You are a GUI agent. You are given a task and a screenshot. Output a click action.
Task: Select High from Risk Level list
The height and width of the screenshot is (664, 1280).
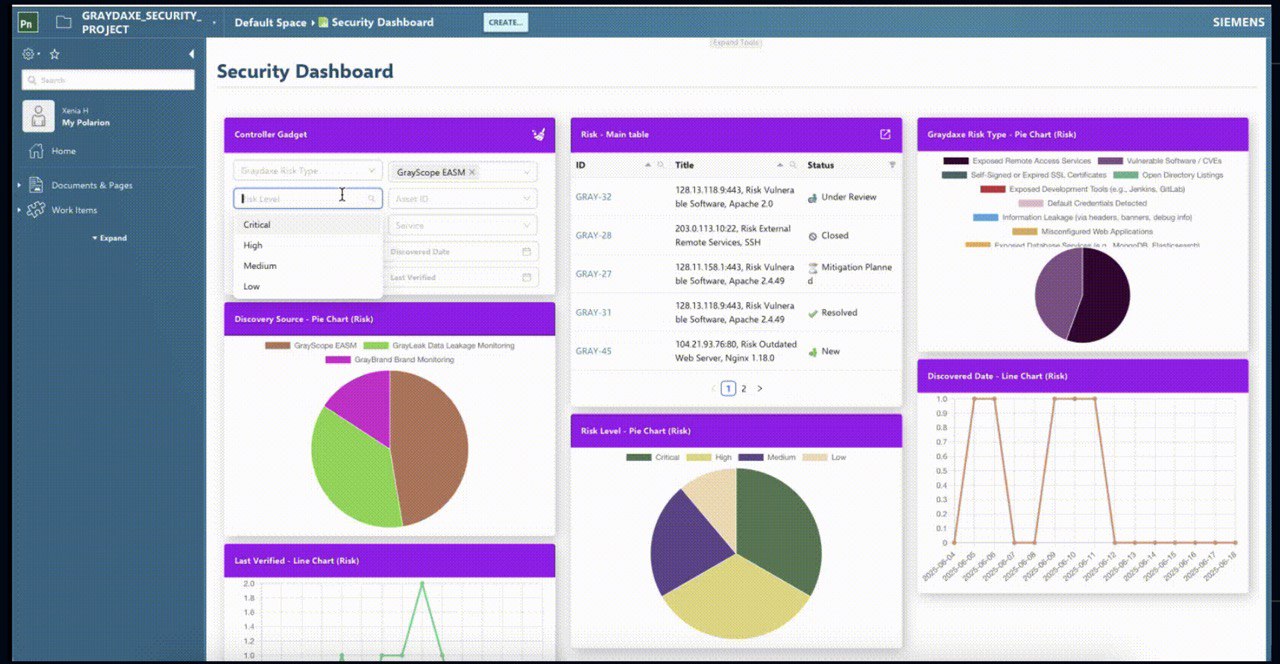click(308, 245)
